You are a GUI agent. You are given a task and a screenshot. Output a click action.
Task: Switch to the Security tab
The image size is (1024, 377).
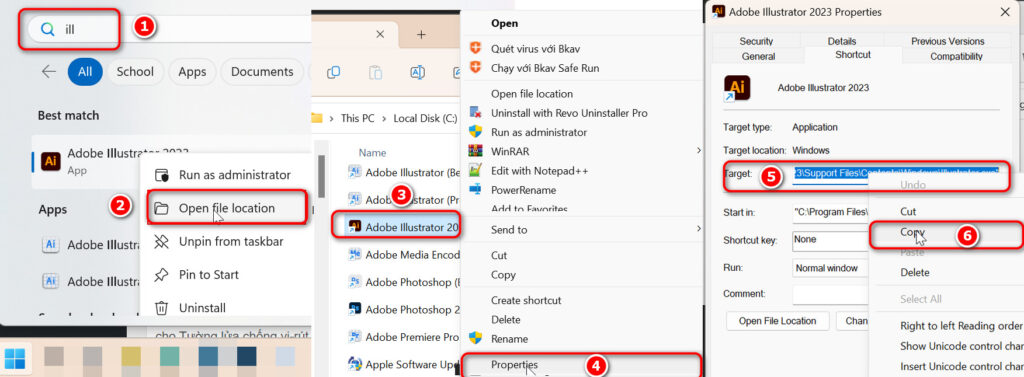tap(756, 41)
